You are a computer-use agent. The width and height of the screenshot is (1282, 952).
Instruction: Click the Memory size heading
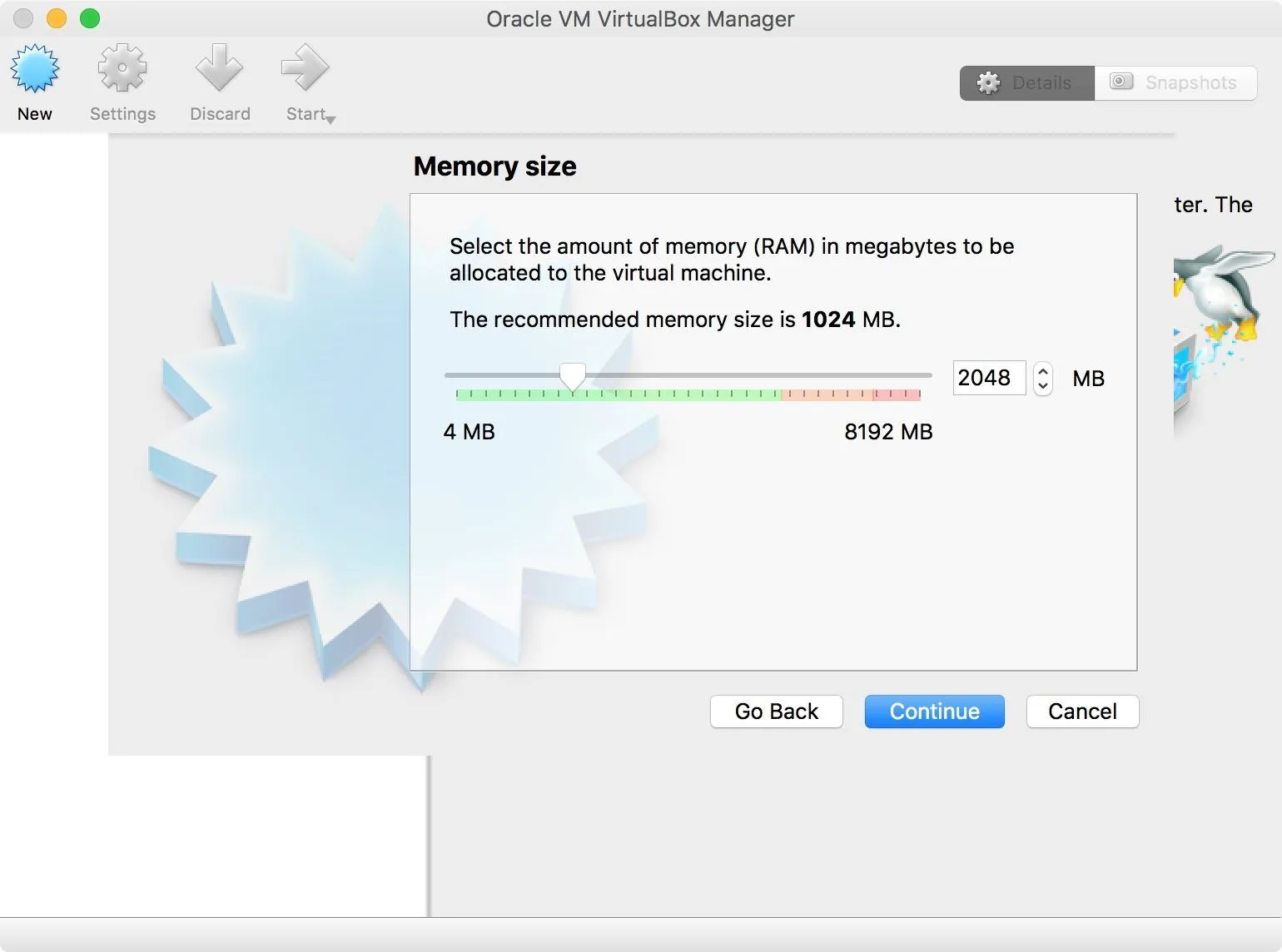point(494,166)
